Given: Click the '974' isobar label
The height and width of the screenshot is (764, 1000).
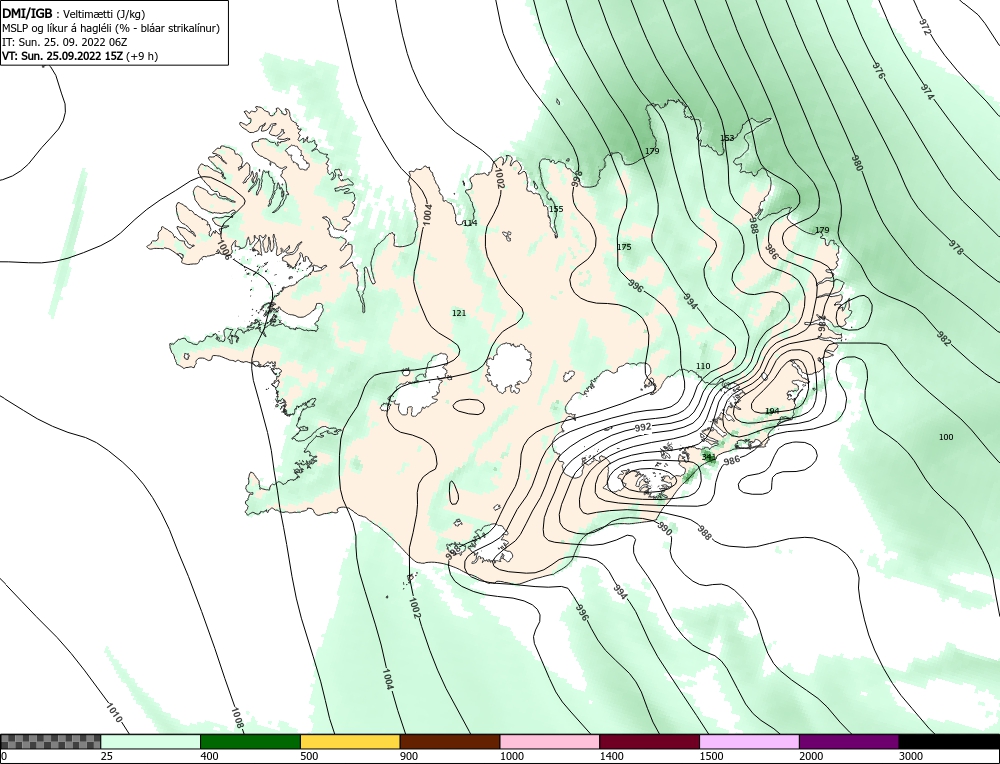Looking at the screenshot, I should coord(927,93).
